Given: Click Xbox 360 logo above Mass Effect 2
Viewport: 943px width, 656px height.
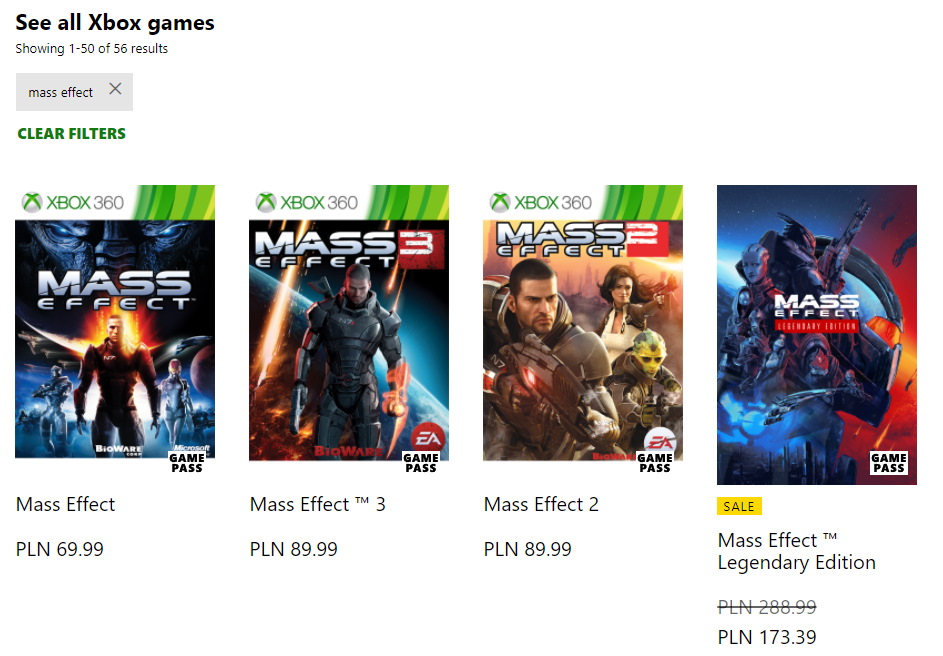Looking at the screenshot, I should [541, 202].
